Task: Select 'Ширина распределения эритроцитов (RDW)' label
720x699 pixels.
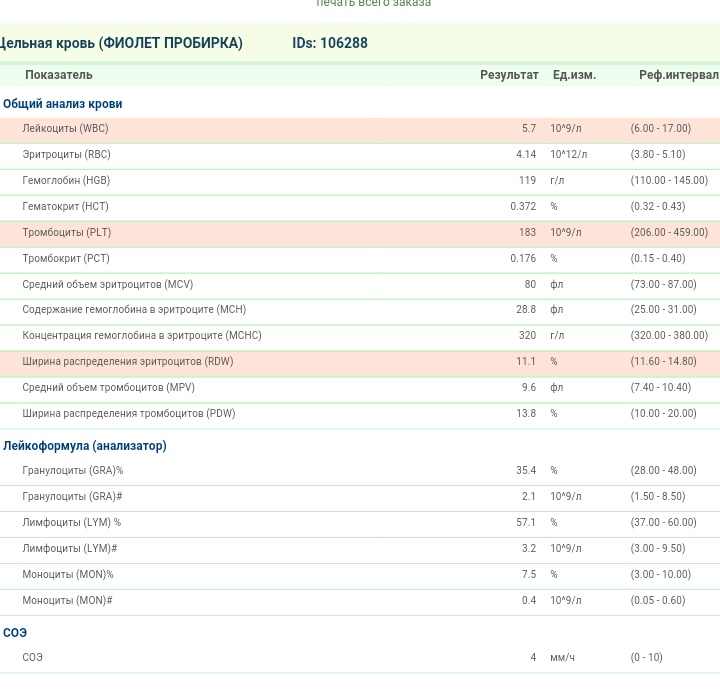Action: pos(128,361)
